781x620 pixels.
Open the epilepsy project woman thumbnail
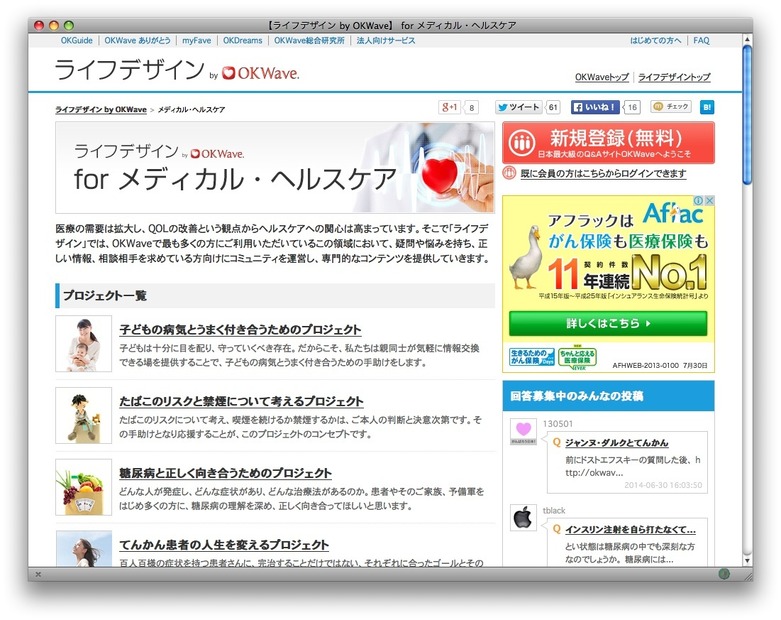[x=83, y=549]
